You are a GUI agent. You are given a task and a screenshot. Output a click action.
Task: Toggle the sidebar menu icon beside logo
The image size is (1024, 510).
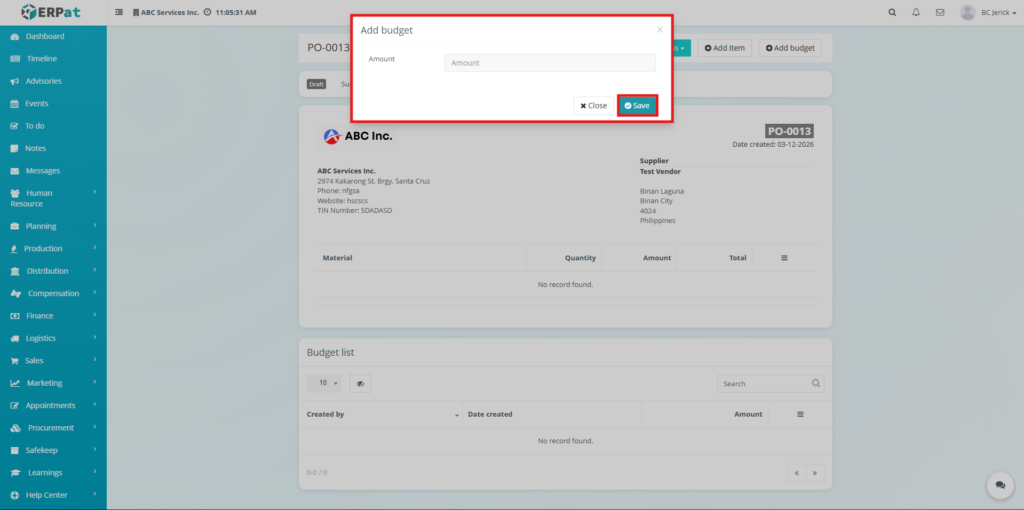point(120,12)
